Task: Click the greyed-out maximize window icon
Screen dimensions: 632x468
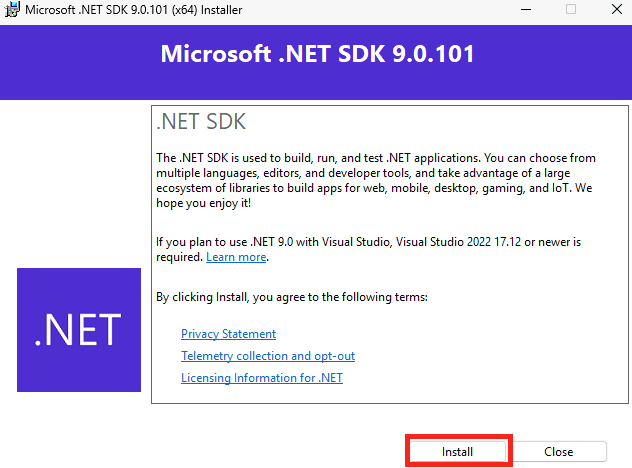Action: pyautogui.click(x=571, y=9)
